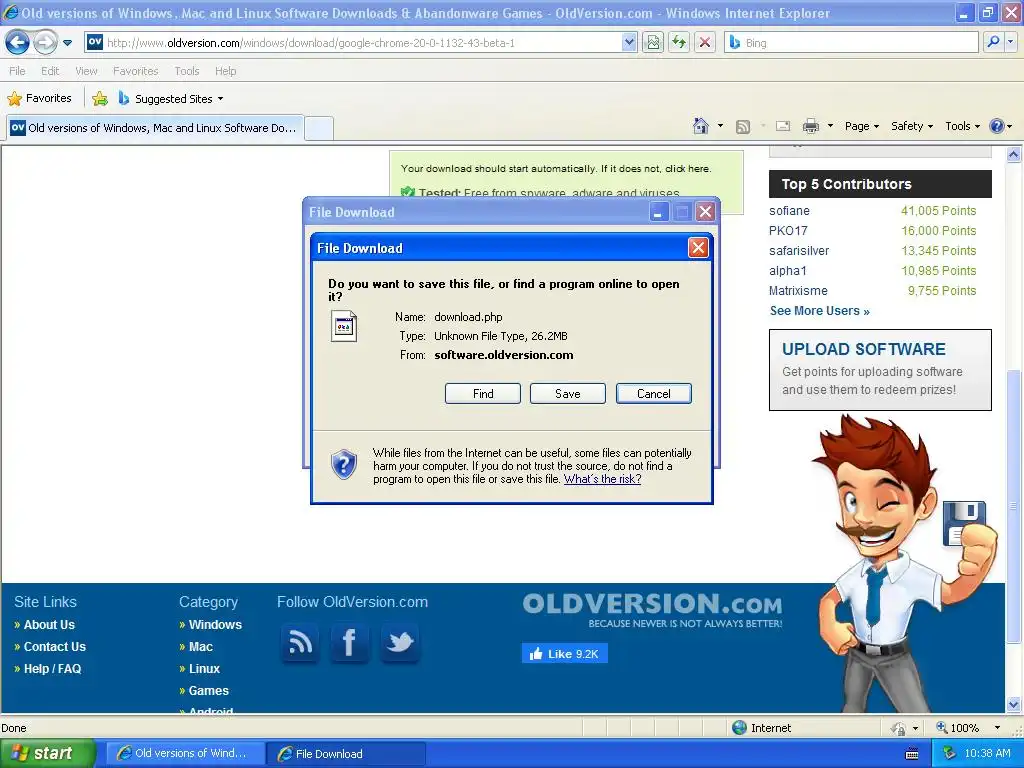Open Suggested Sites dropdown
Image resolution: width=1024 pixels, height=768 pixels.
pyautogui.click(x=170, y=99)
